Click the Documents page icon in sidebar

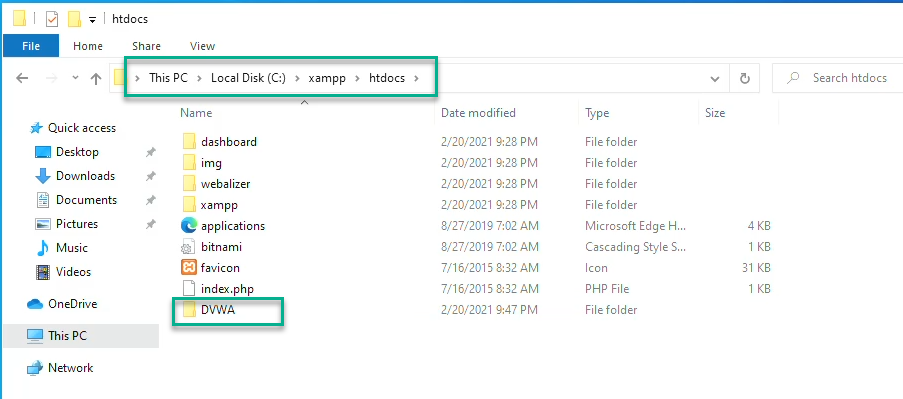(43, 200)
